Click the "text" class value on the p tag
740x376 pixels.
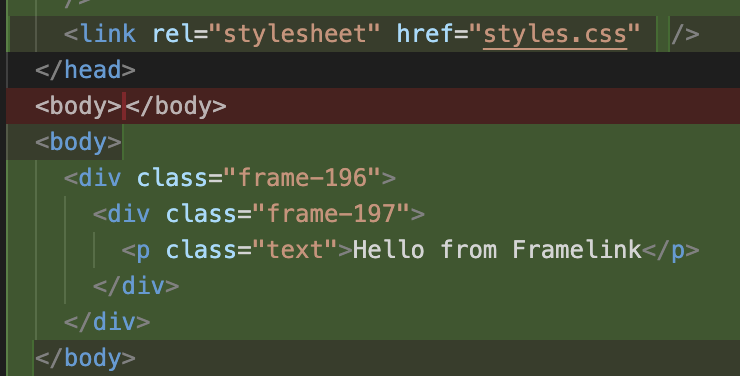click(295, 250)
